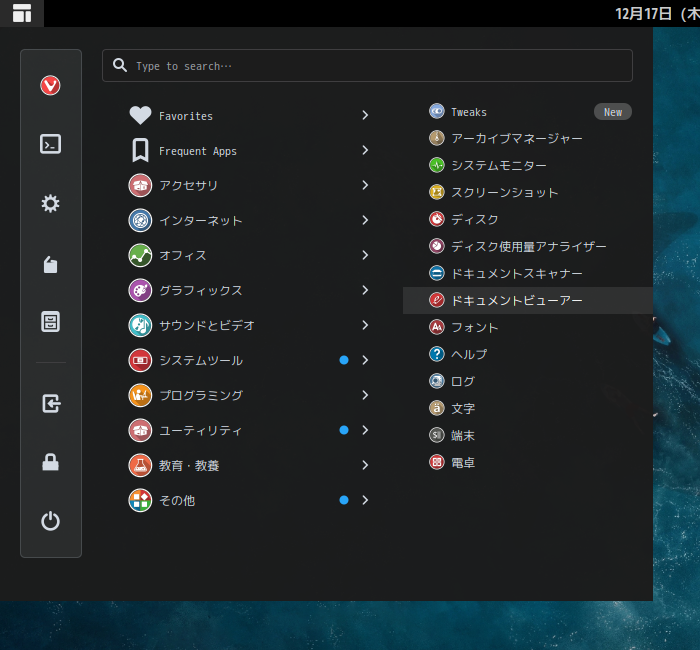
Task: Expand プログラミング chevron arrow
Action: (x=365, y=395)
